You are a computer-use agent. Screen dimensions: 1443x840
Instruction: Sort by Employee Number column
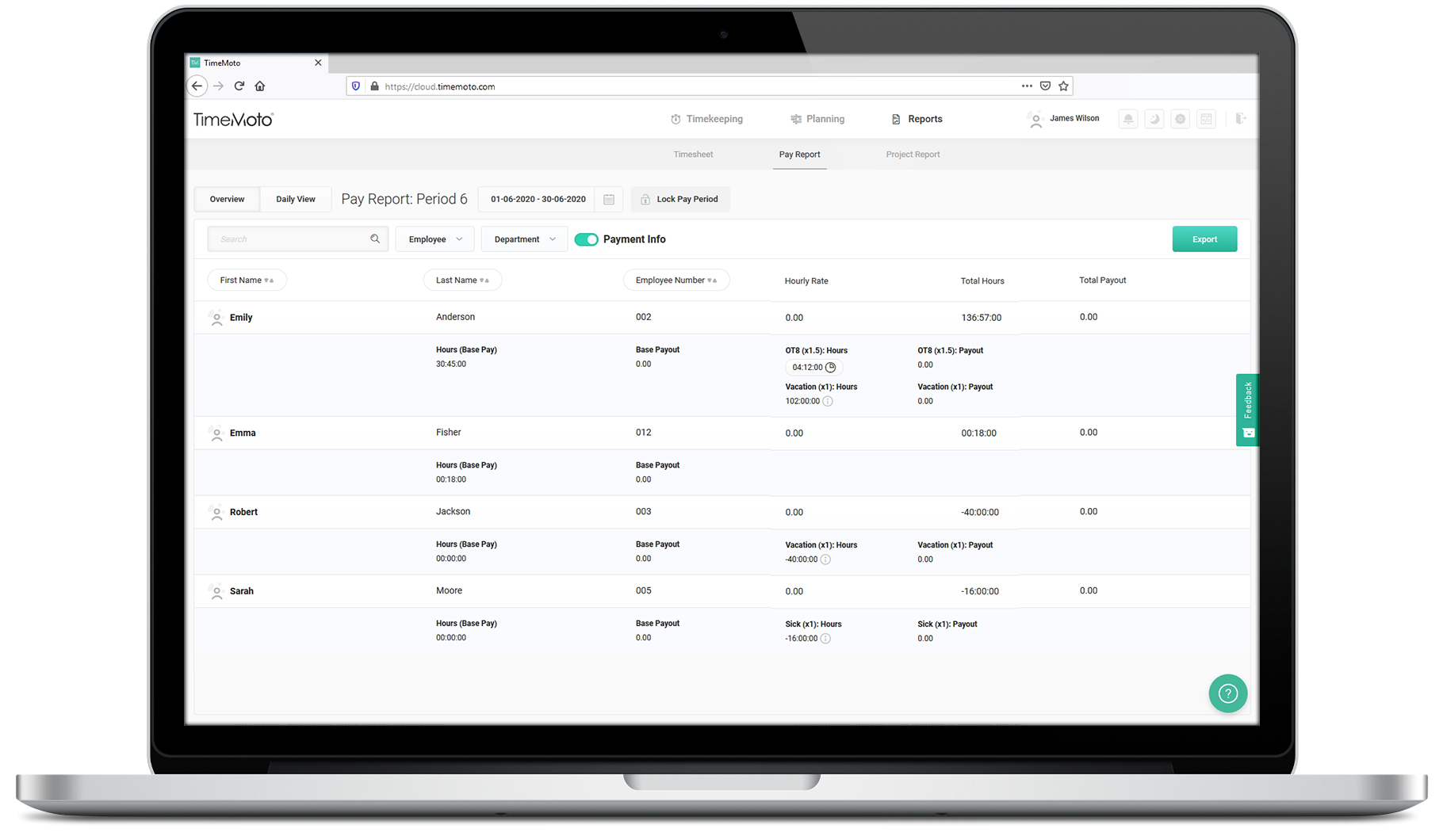[x=676, y=280]
